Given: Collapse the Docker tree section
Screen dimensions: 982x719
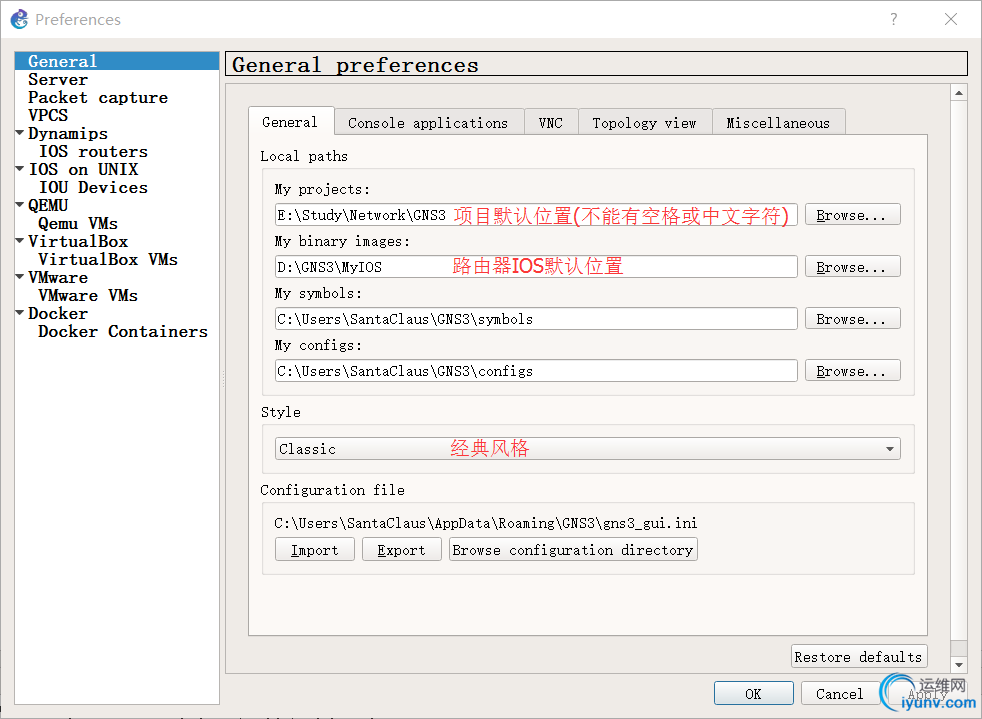Looking at the screenshot, I should pyautogui.click(x=20, y=313).
